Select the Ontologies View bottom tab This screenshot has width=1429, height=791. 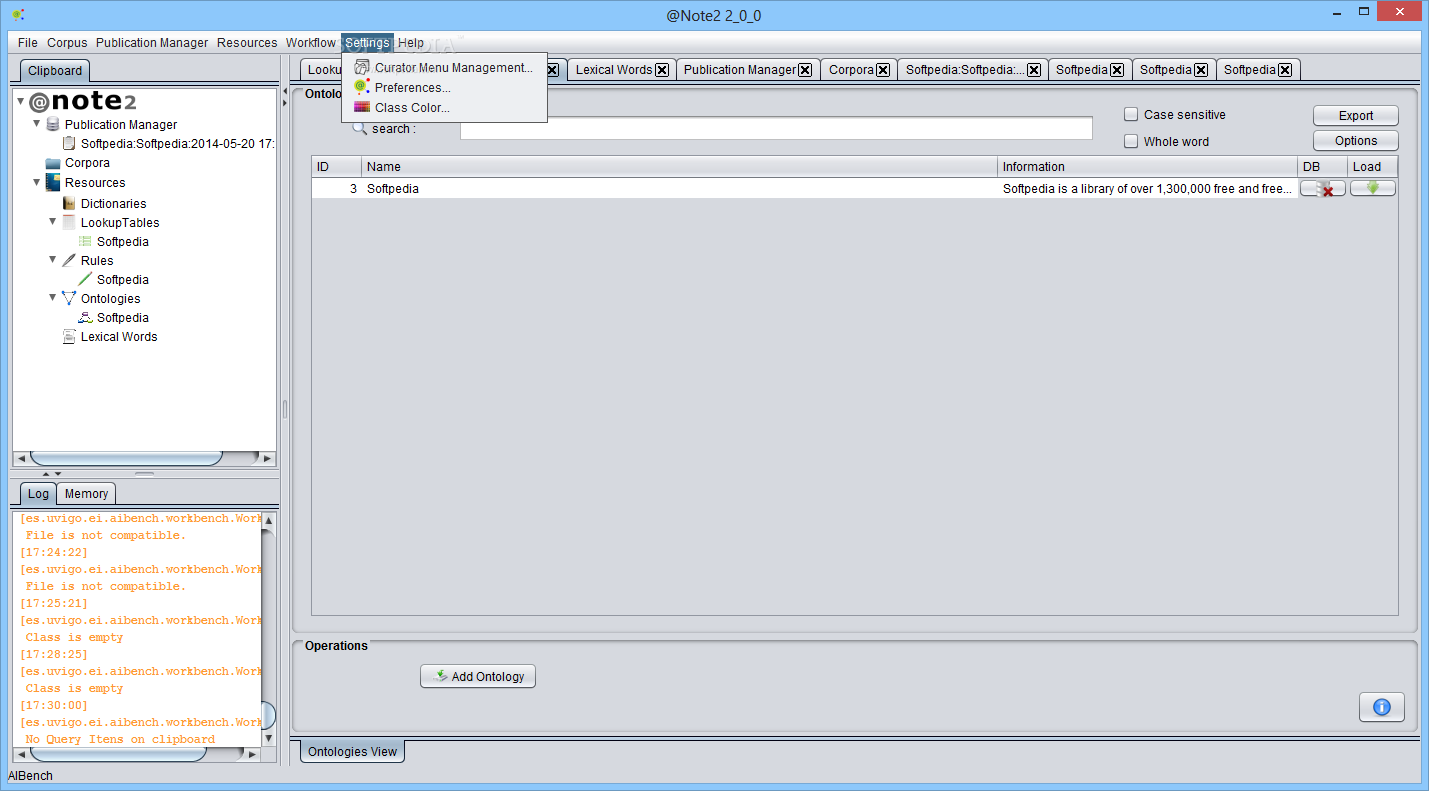[x=352, y=751]
